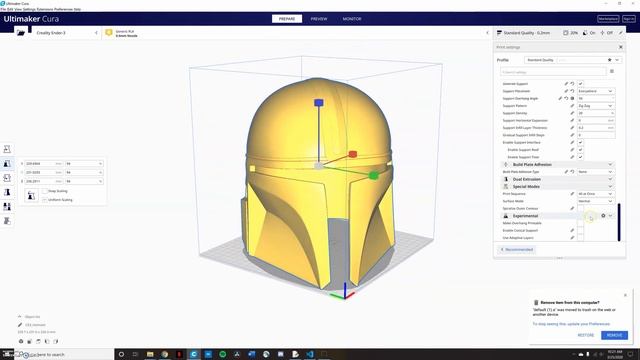Select the Per Model Settings tool
This screenshot has height=360, width=640.
(x=7, y=207)
